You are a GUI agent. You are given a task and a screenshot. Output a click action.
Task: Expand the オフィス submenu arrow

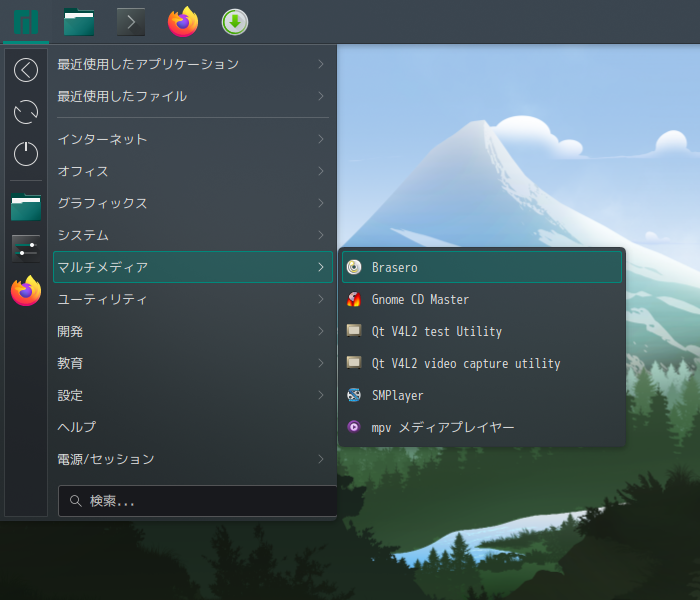pos(321,171)
